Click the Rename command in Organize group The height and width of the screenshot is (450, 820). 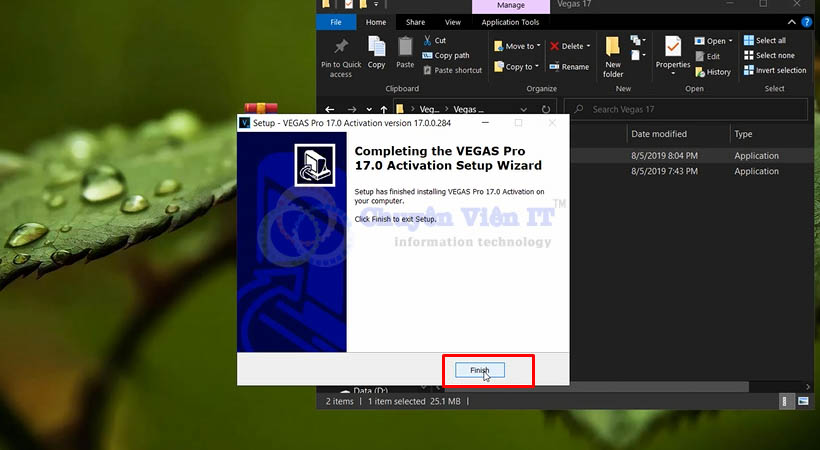[x=568, y=67]
